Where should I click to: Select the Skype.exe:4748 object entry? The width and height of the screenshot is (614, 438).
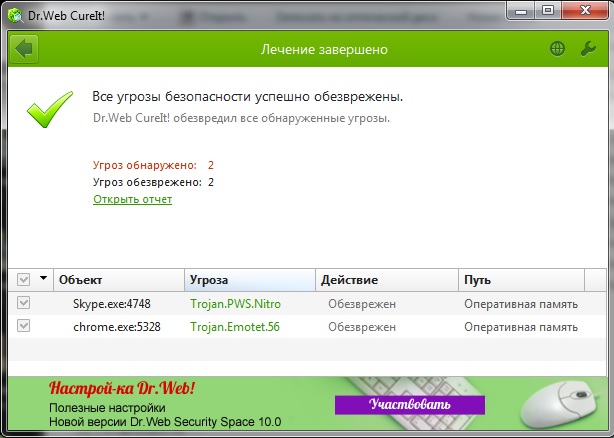click(x=111, y=303)
